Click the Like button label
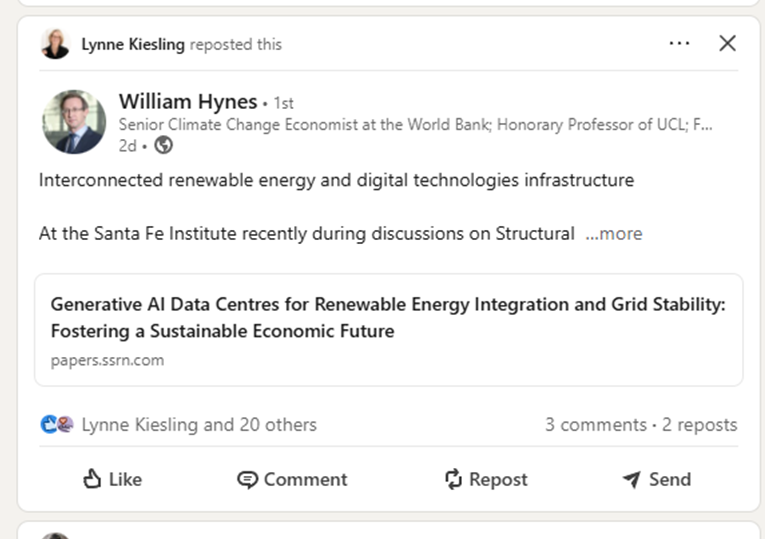The image size is (765, 539). (x=125, y=479)
